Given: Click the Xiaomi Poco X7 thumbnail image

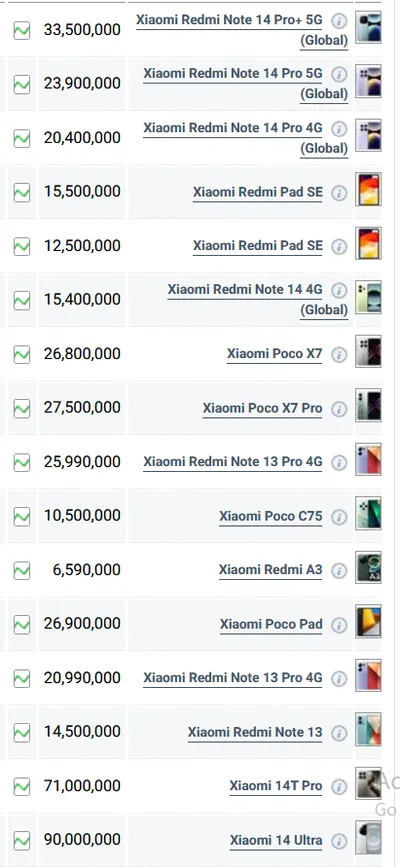Looking at the screenshot, I should pos(368,351).
